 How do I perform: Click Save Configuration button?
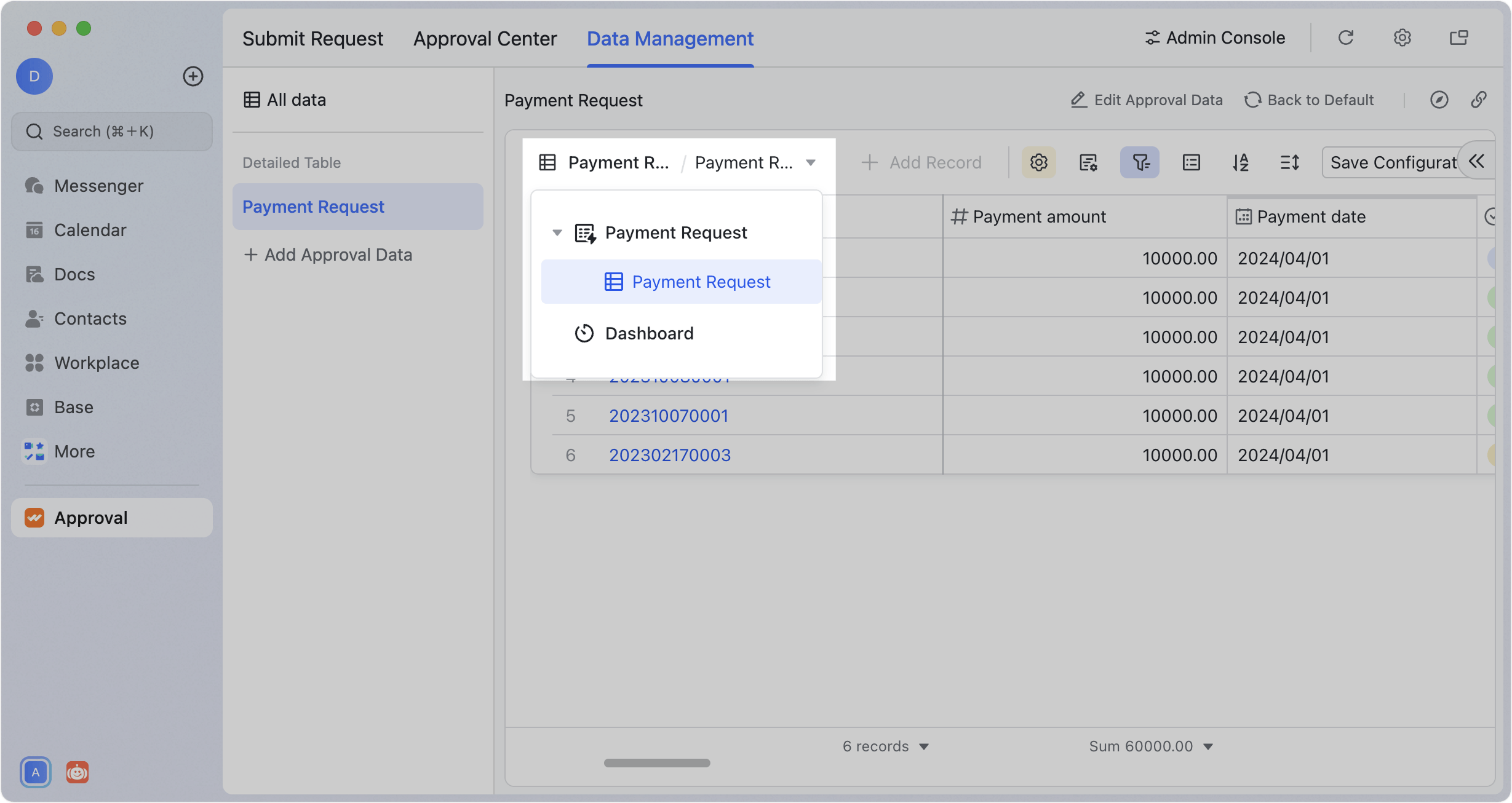(x=1391, y=162)
